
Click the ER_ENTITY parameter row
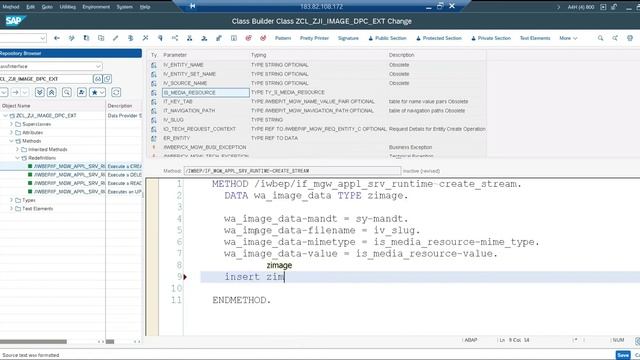(x=316, y=138)
